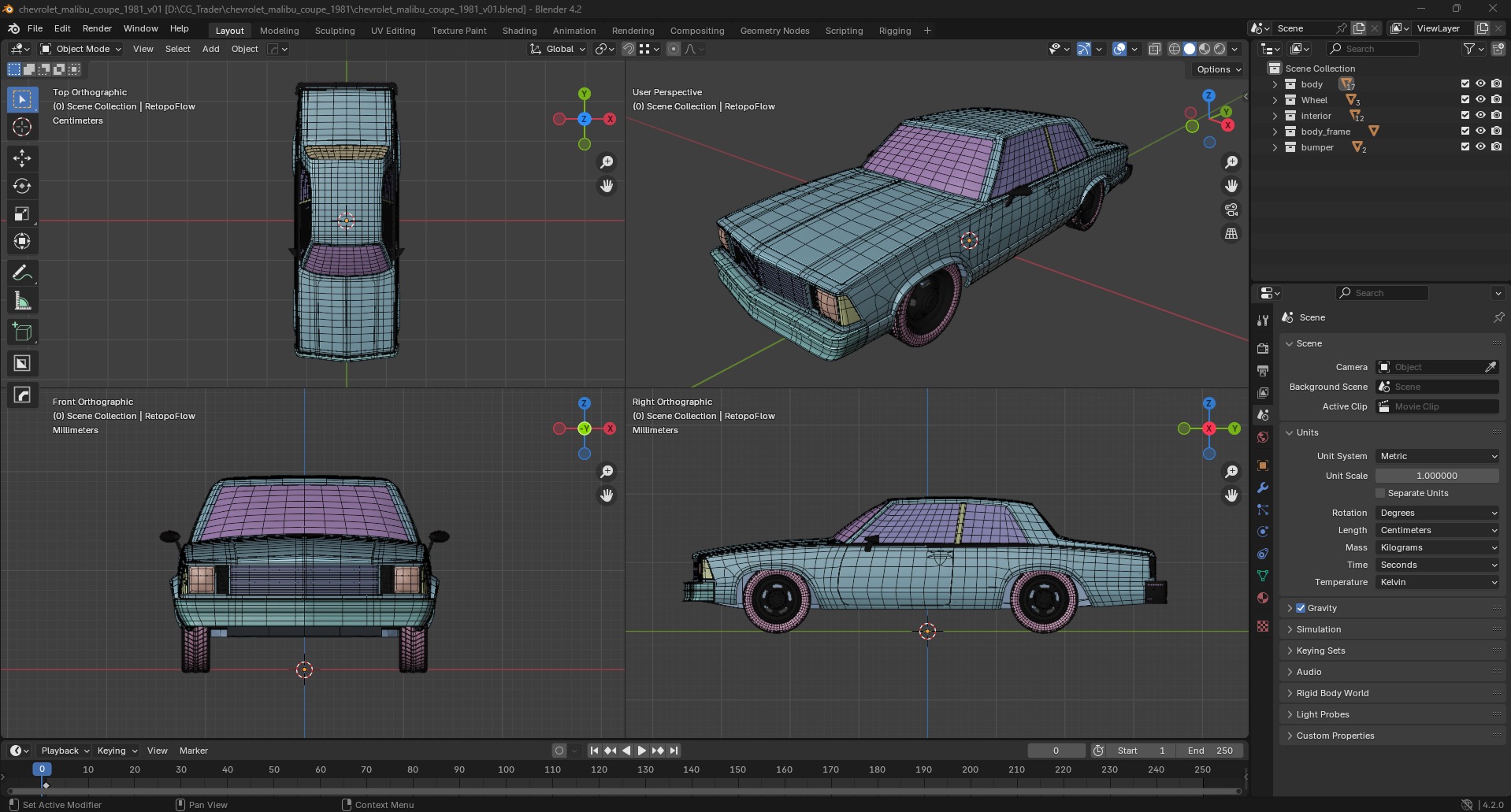
Task: Toggle camera view in perspective viewport
Action: pyautogui.click(x=1231, y=209)
